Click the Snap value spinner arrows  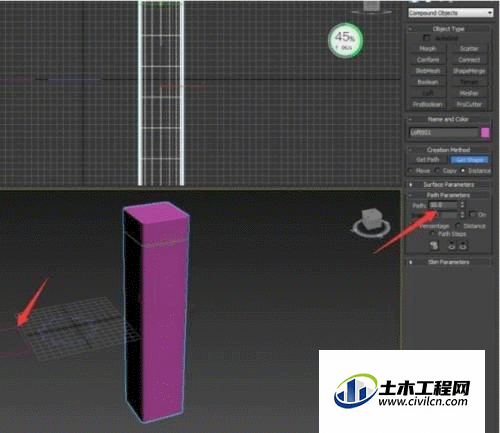462,214
